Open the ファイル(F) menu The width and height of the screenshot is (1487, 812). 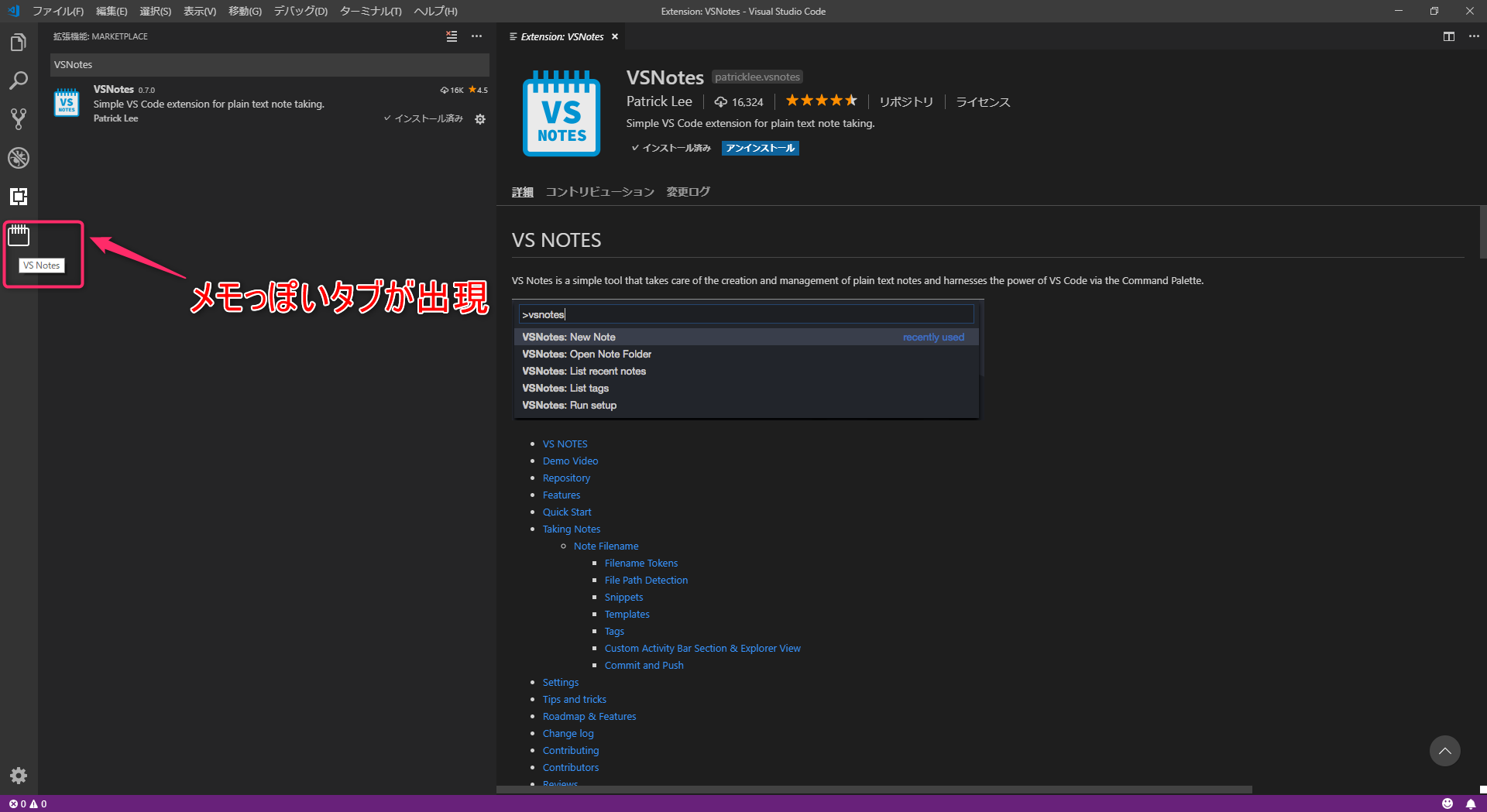pos(58,11)
